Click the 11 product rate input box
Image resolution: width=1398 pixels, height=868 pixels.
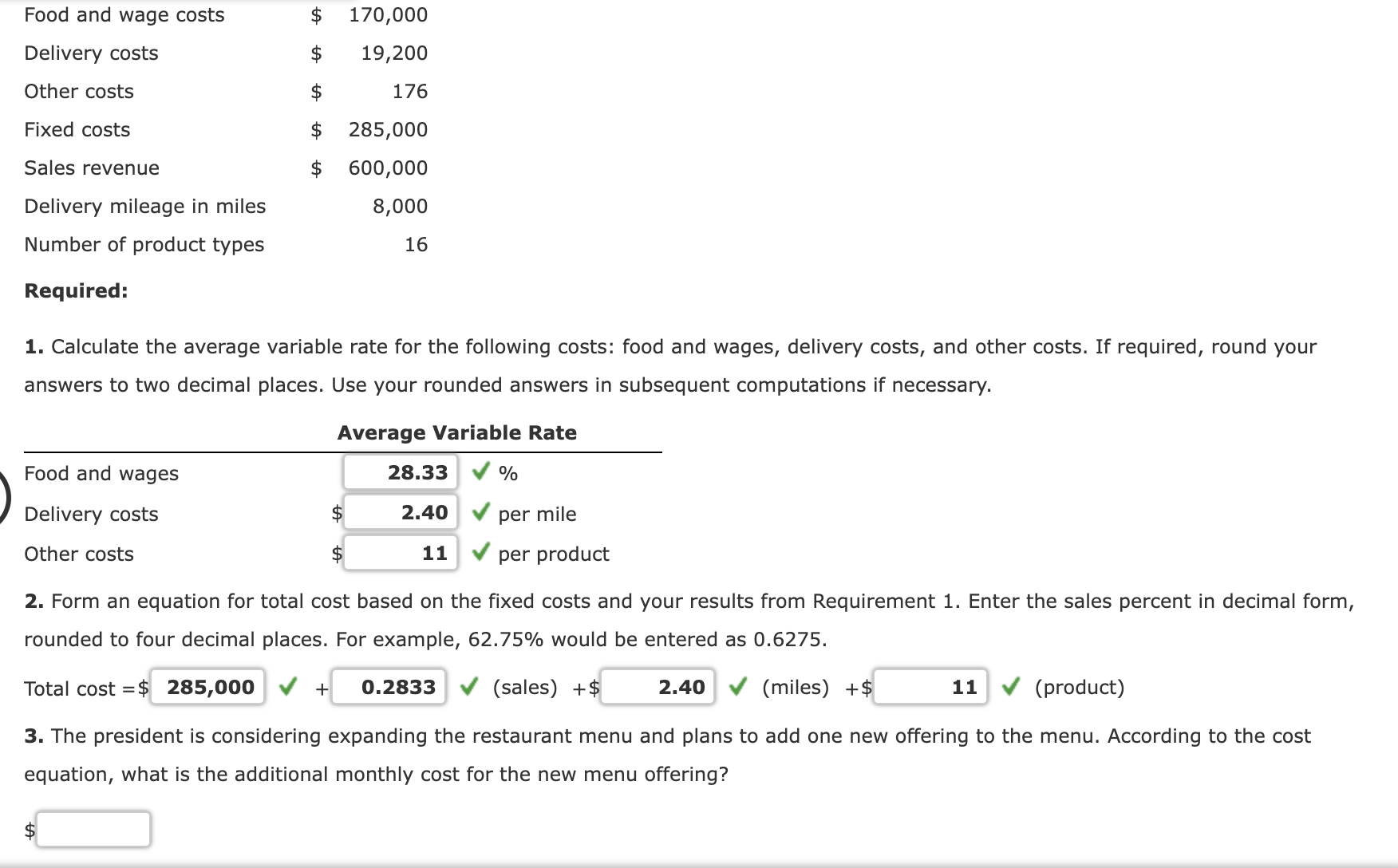point(930,686)
